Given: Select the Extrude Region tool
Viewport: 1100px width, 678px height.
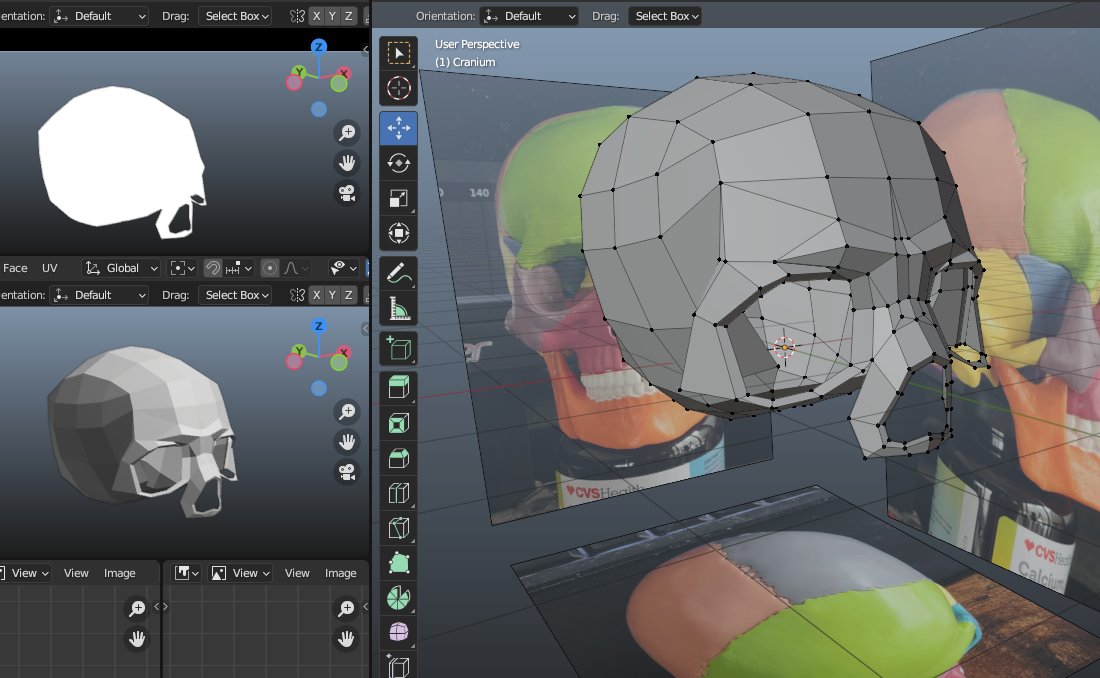Looking at the screenshot, I should (x=398, y=387).
